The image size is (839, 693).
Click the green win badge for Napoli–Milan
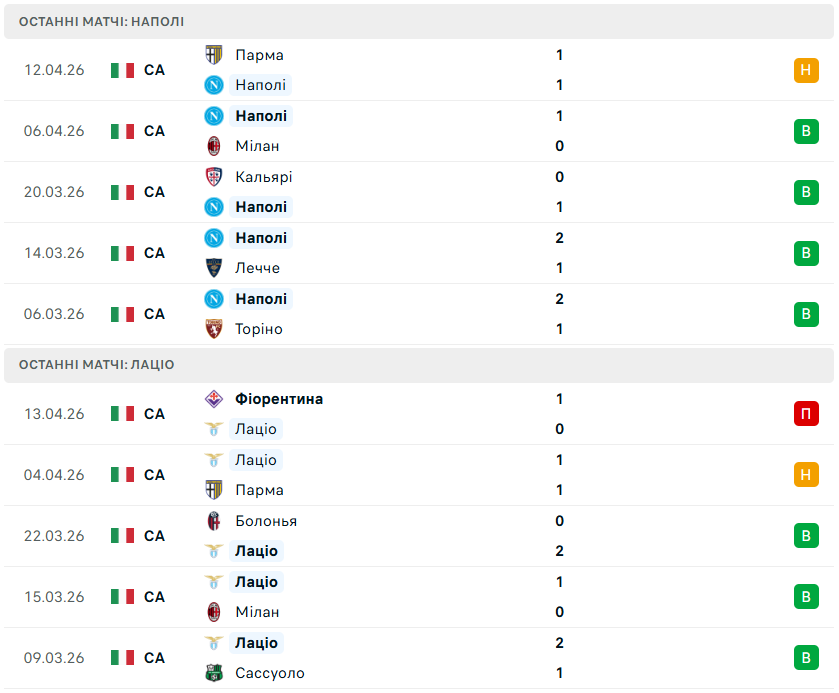point(806,131)
